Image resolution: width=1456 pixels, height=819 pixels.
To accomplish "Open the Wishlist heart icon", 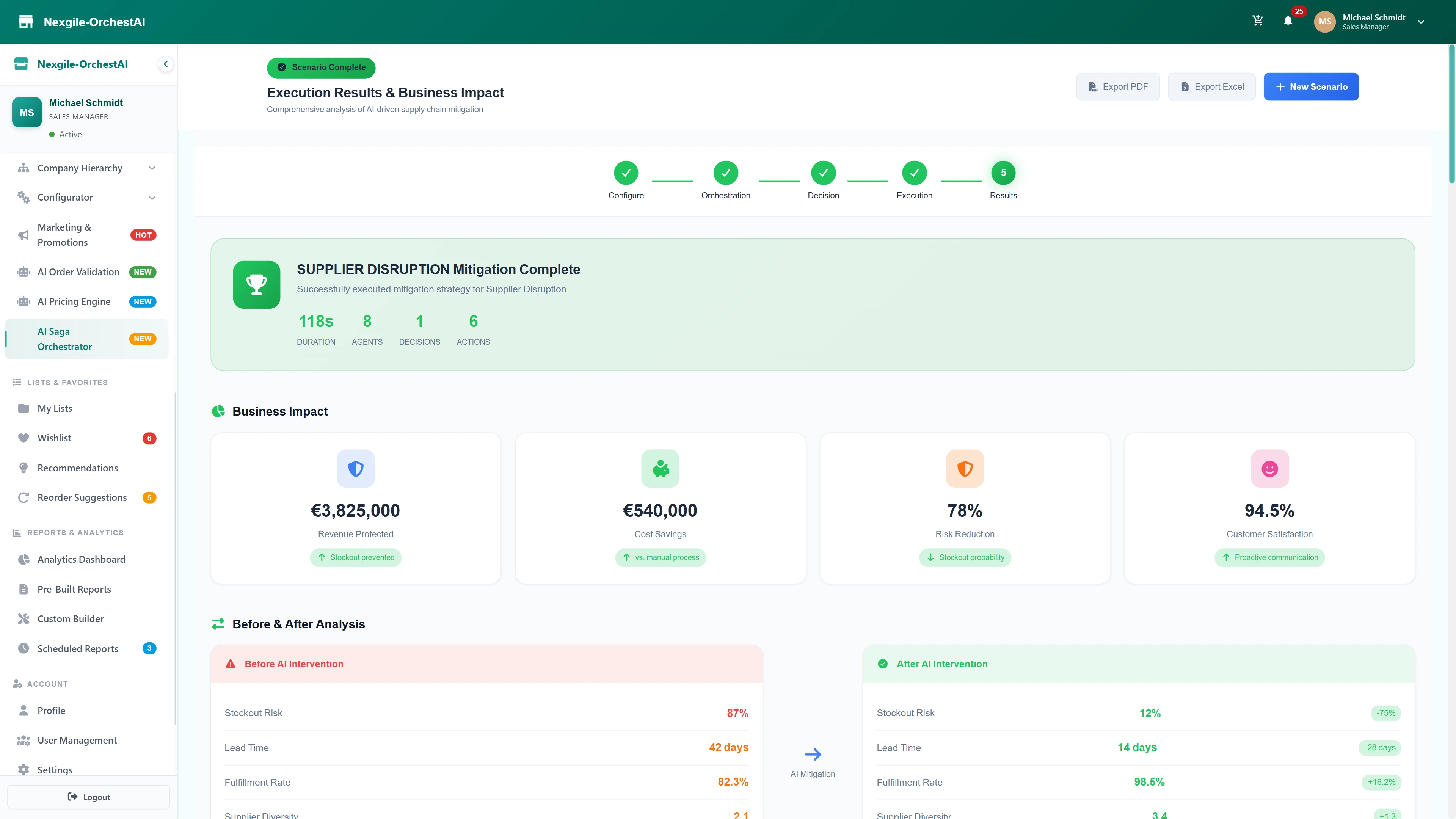I will pyautogui.click(x=23, y=438).
